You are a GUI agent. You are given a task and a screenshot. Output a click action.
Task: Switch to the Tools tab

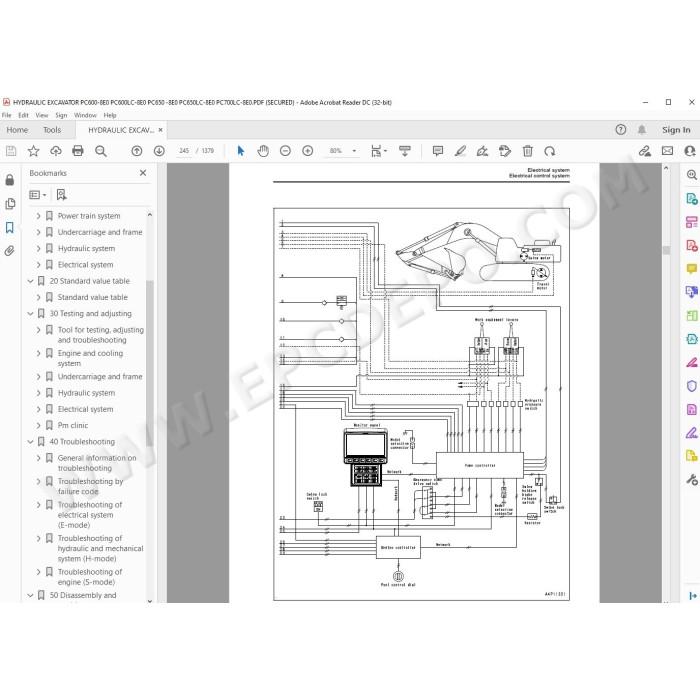[52, 130]
